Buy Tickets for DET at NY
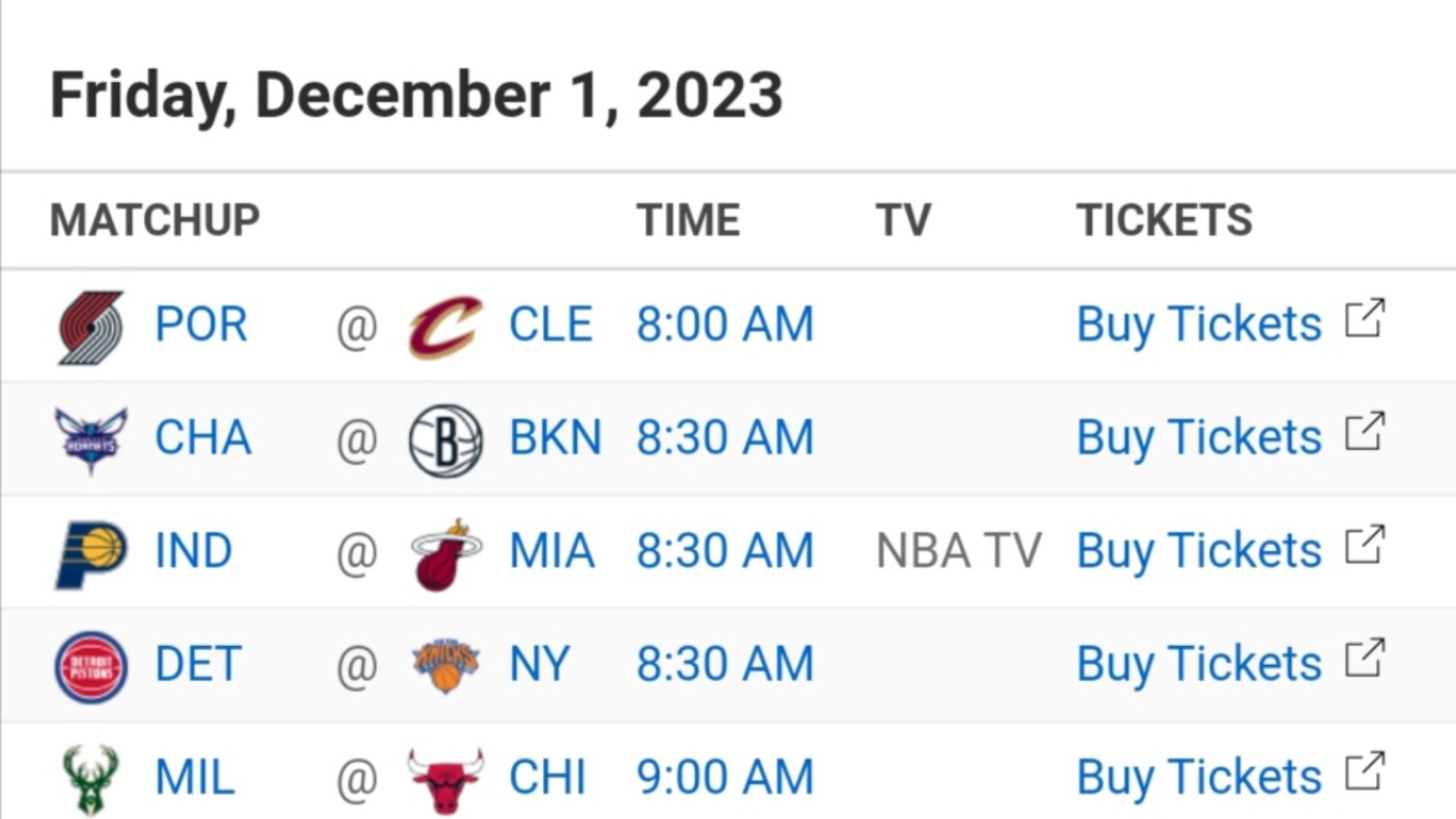 point(1199,664)
